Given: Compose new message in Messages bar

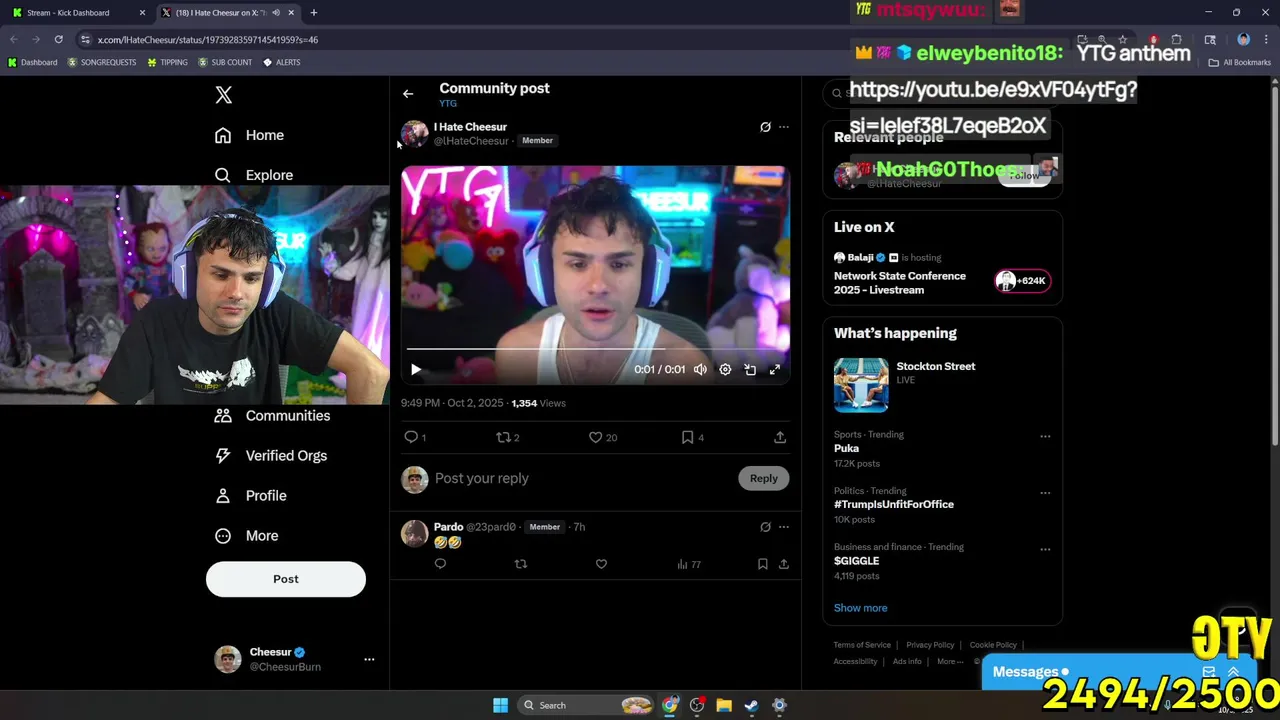Looking at the screenshot, I should pos(1209,672).
